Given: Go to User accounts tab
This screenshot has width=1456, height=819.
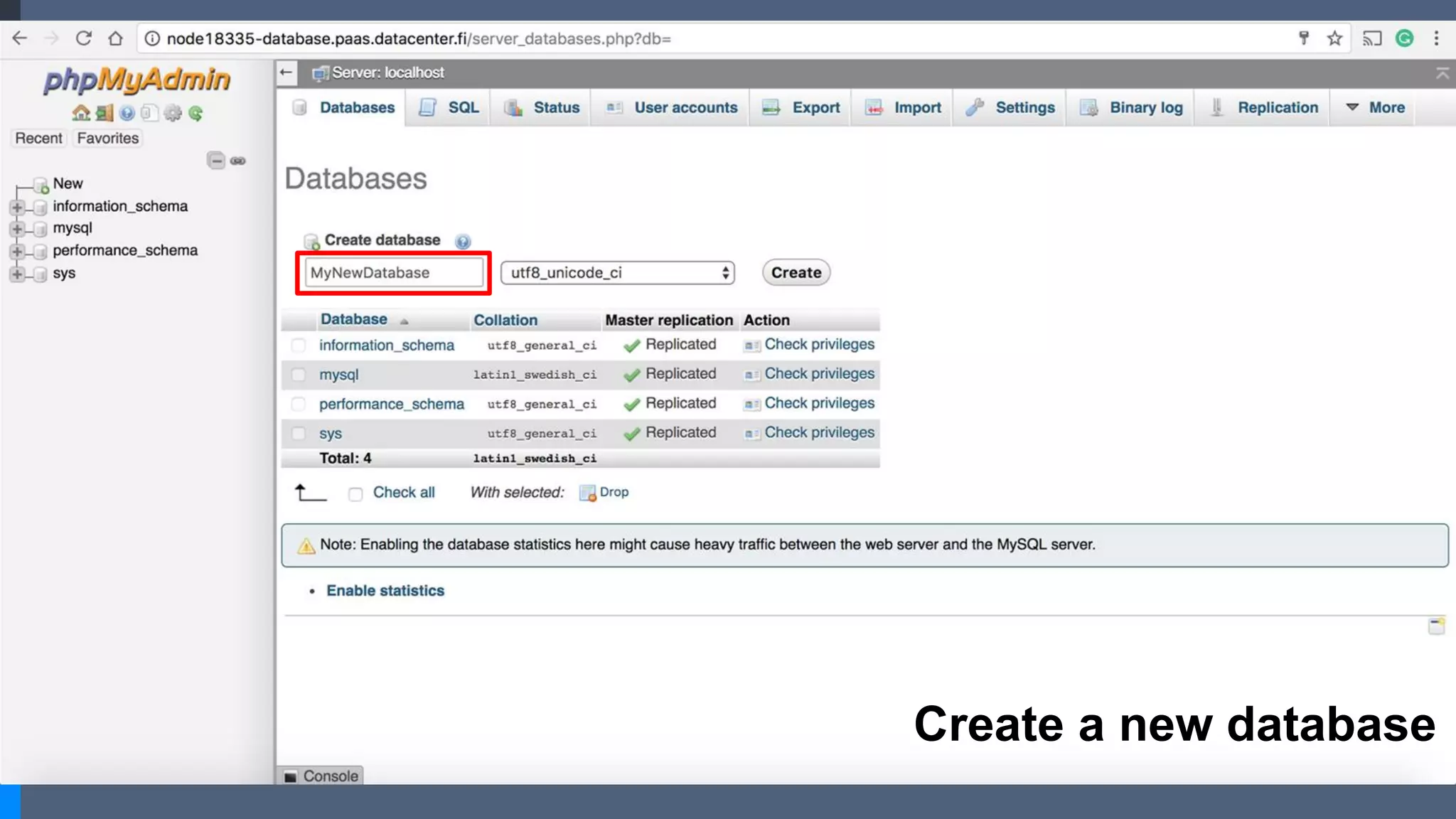Looking at the screenshot, I should [671, 107].
